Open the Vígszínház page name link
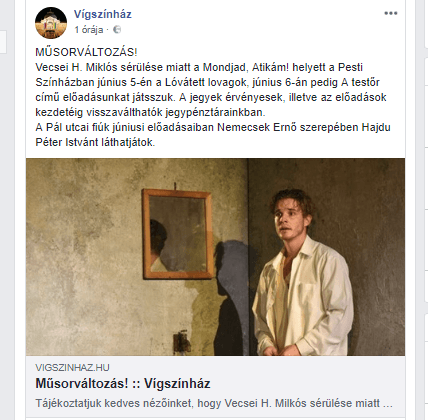The image size is (428, 420). point(103,14)
